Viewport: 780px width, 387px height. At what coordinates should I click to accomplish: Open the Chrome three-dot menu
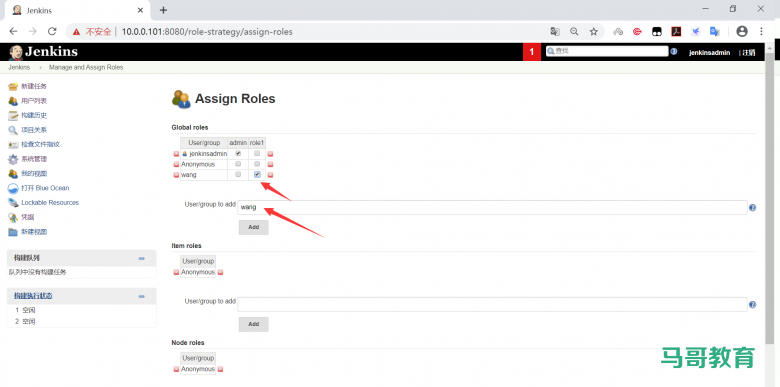pos(762,31)
